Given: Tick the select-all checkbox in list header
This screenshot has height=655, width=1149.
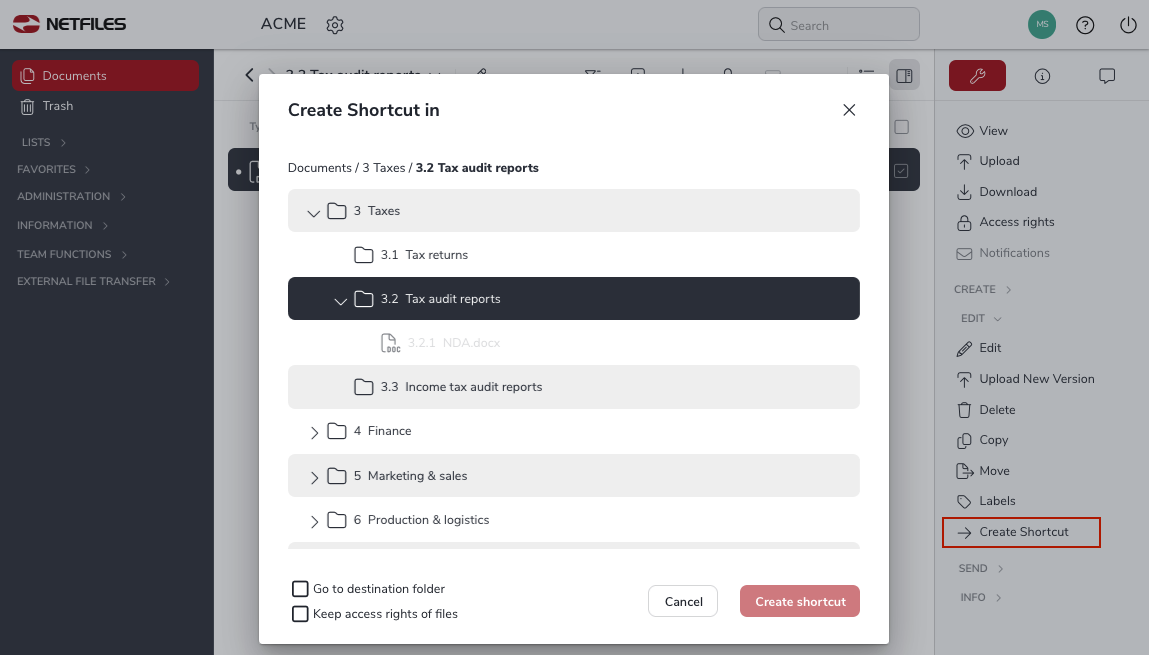Looking at the screenshot, I should 901,127.
